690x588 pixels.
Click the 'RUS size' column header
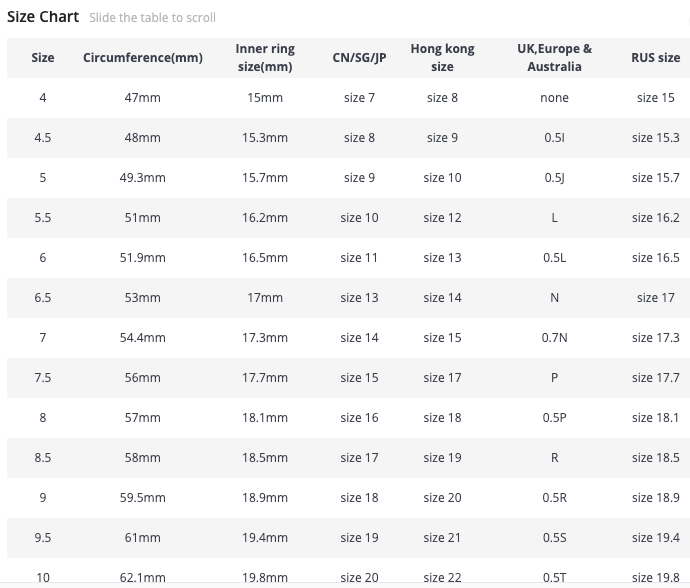pyautogui.click(x=655, y=58)
